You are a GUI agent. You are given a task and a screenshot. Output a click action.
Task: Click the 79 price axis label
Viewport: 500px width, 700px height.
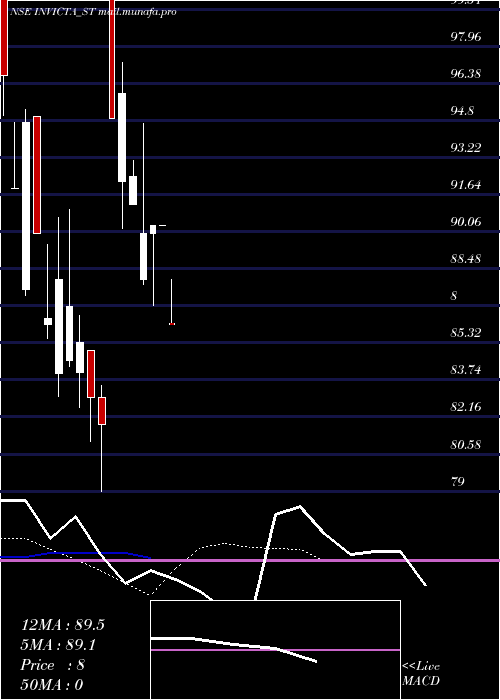(x=458, y=481)
